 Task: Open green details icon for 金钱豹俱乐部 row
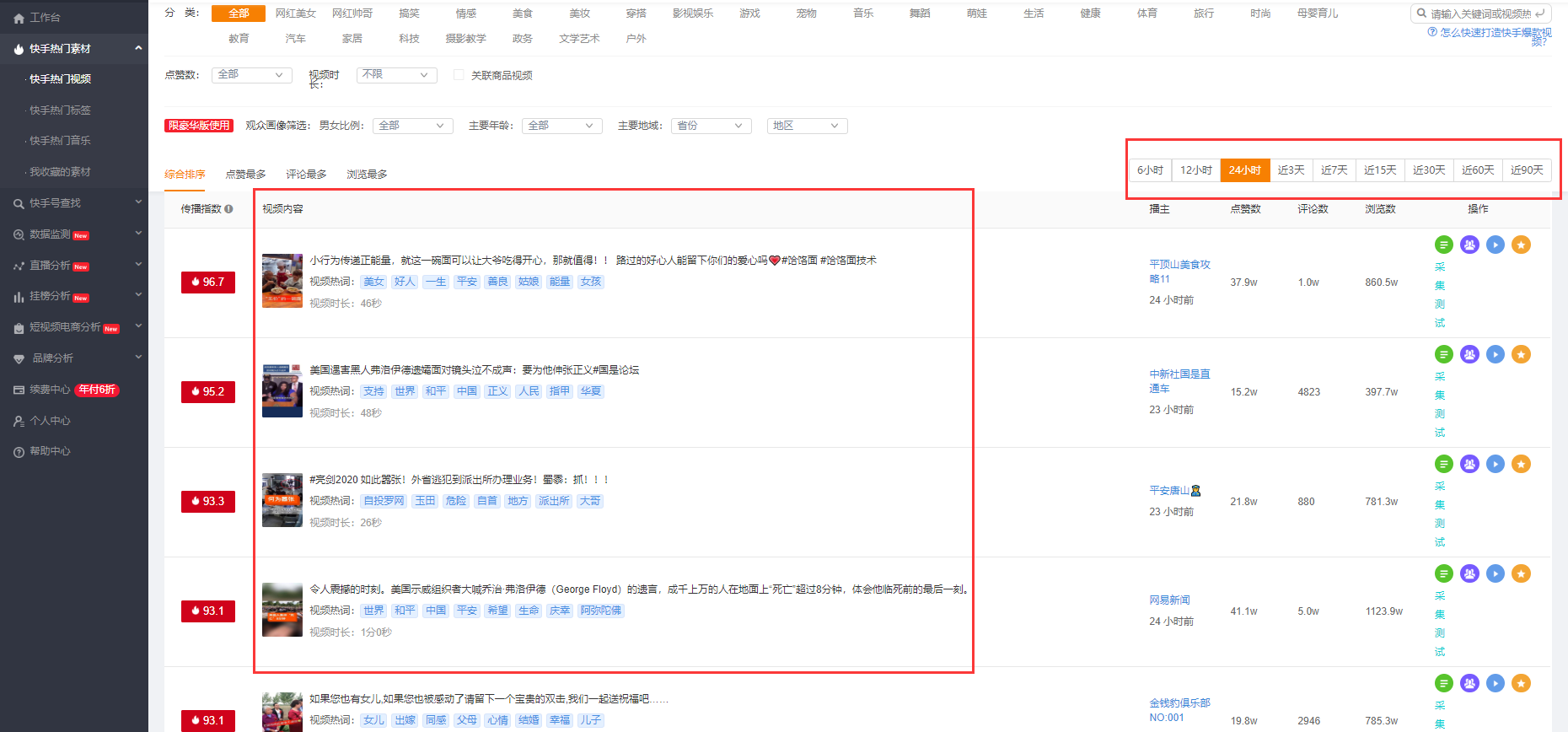1444,683
